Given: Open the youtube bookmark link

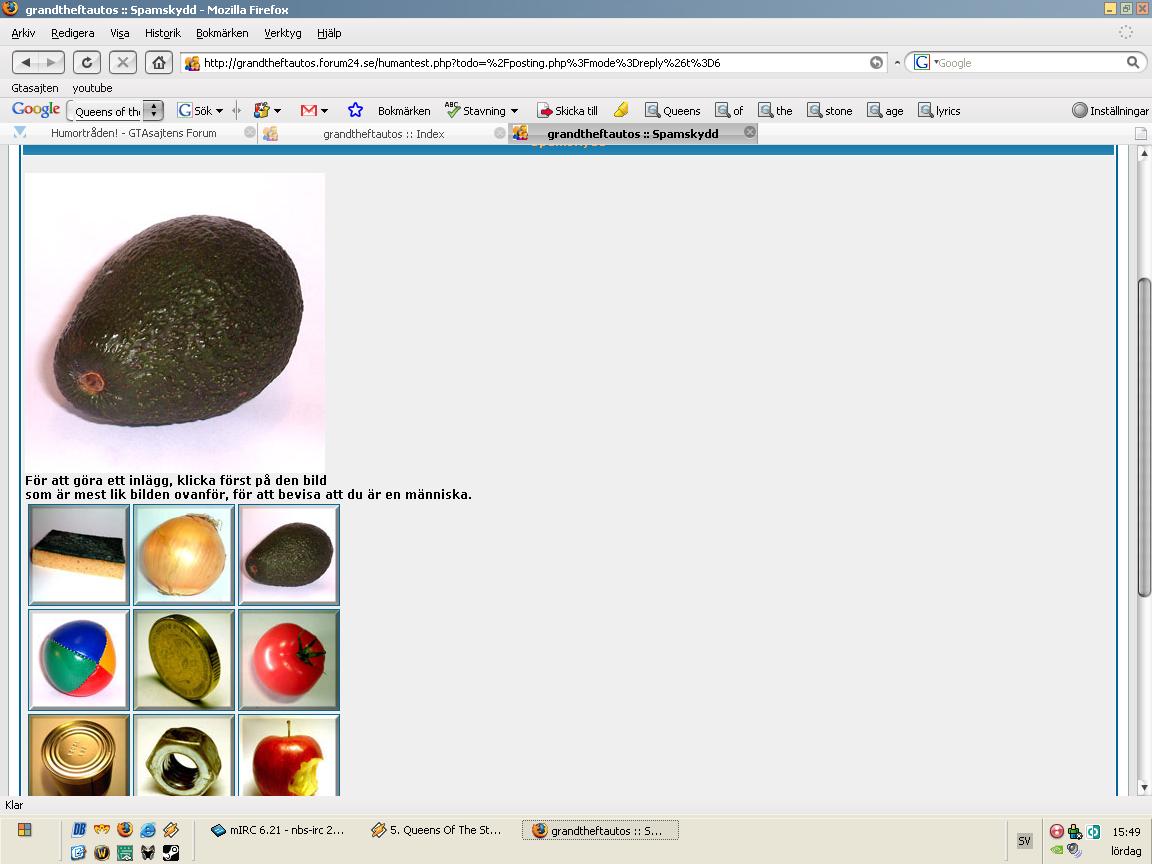Looking at the screenshot, I should pos(92,88).
